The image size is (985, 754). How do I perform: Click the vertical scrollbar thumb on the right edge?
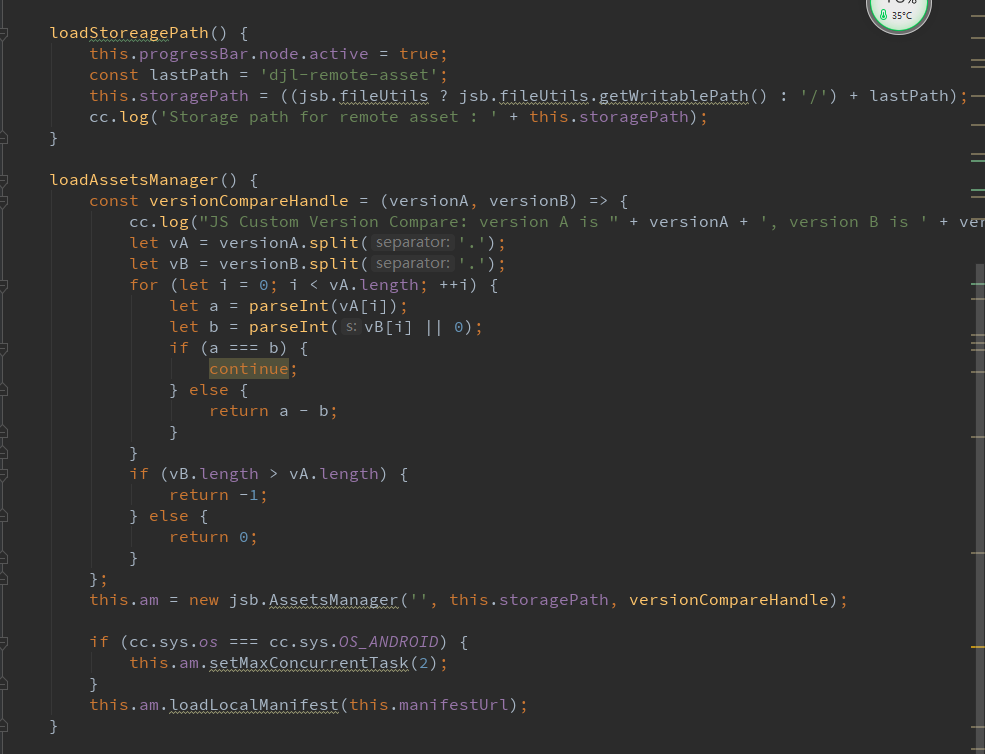coord(980,507)
